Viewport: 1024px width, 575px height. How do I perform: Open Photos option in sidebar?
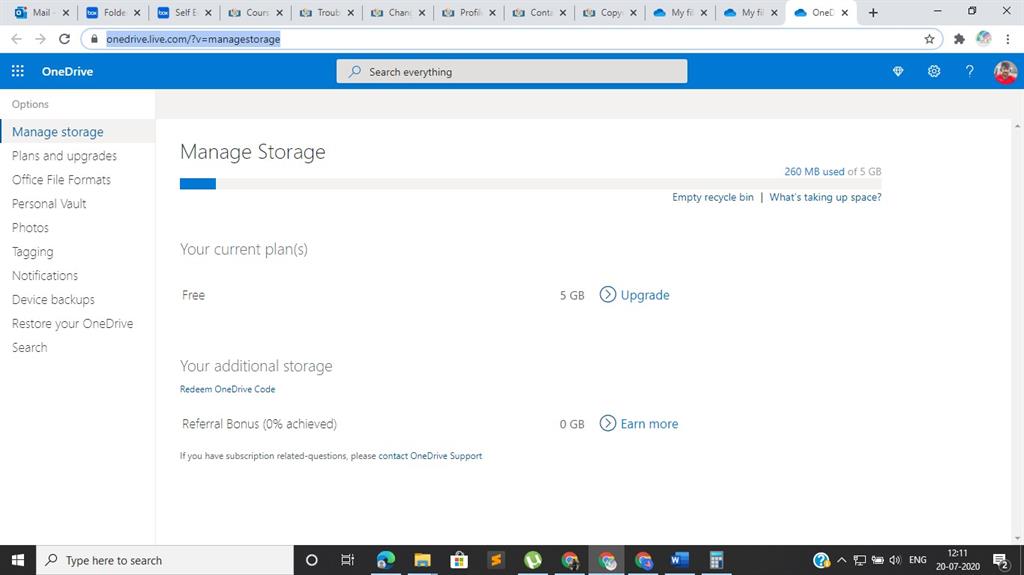click(30, 227)
